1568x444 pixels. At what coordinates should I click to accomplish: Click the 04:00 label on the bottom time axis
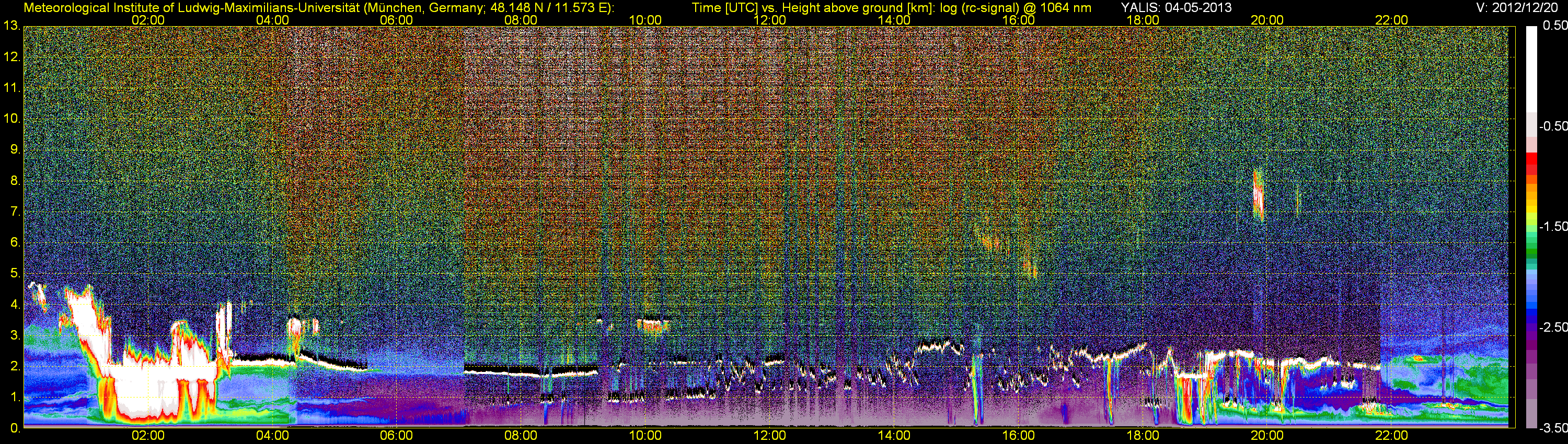click(x=272, y=436)
